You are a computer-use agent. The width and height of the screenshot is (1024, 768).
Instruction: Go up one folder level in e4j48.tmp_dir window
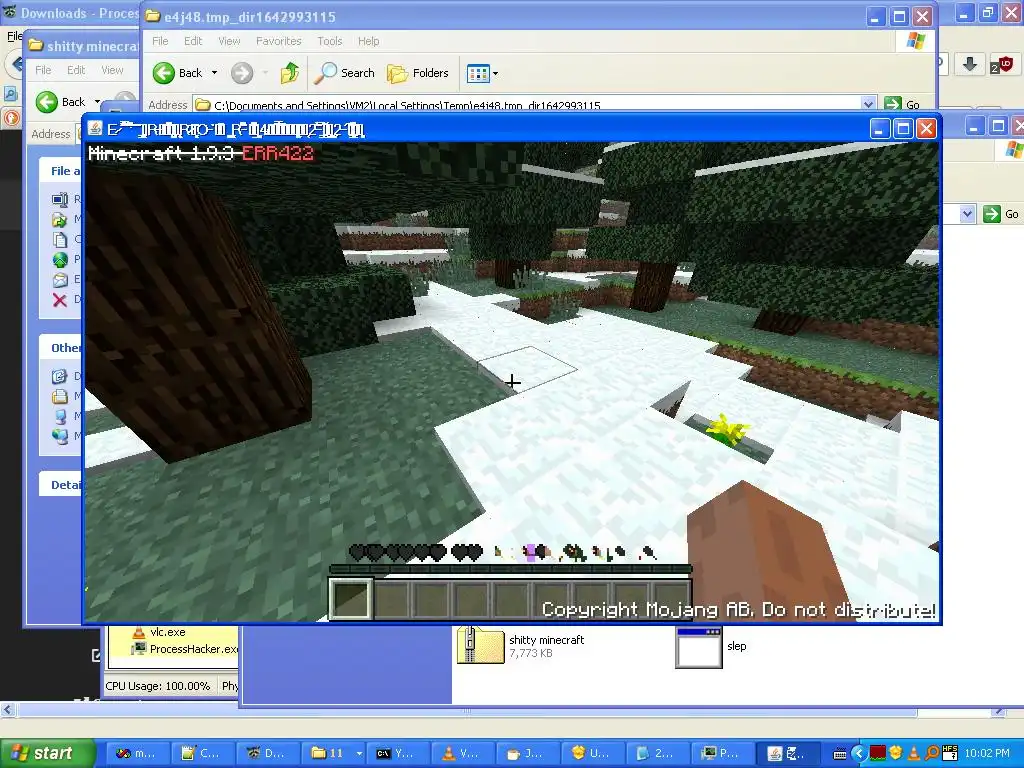pos(289,73)
